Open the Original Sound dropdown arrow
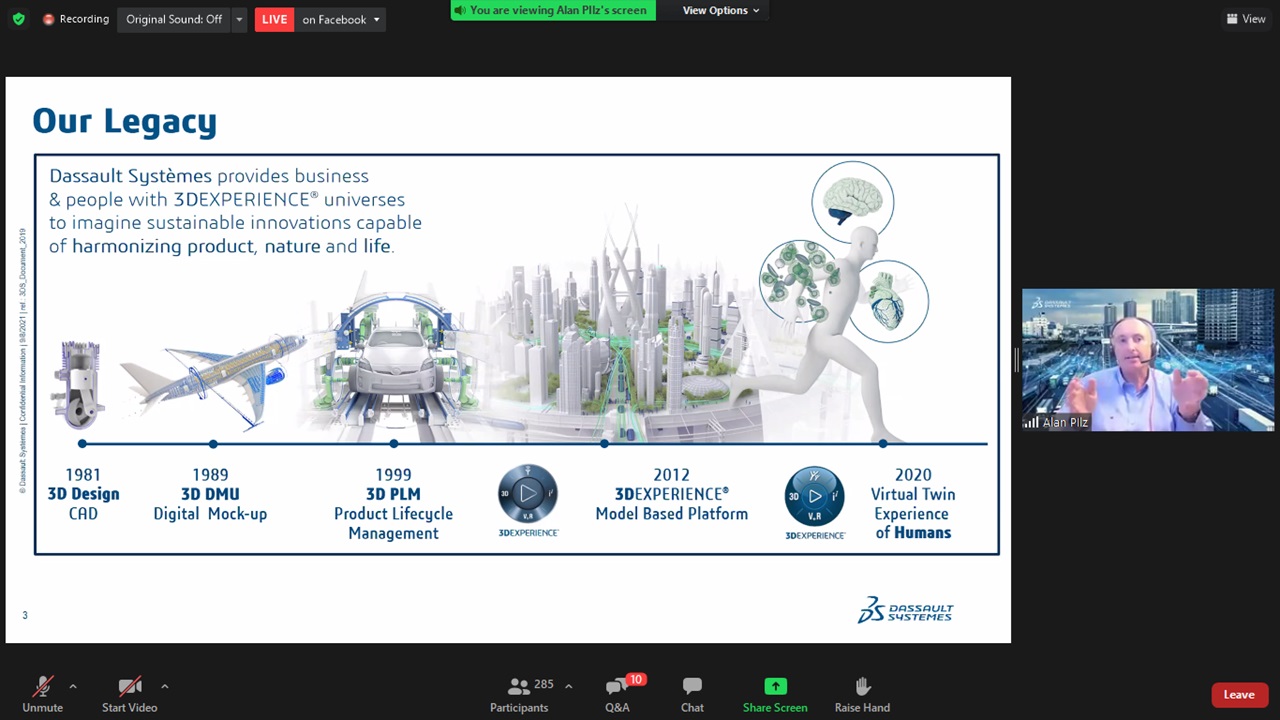The image size is (1280, 720). click(239, 19)
